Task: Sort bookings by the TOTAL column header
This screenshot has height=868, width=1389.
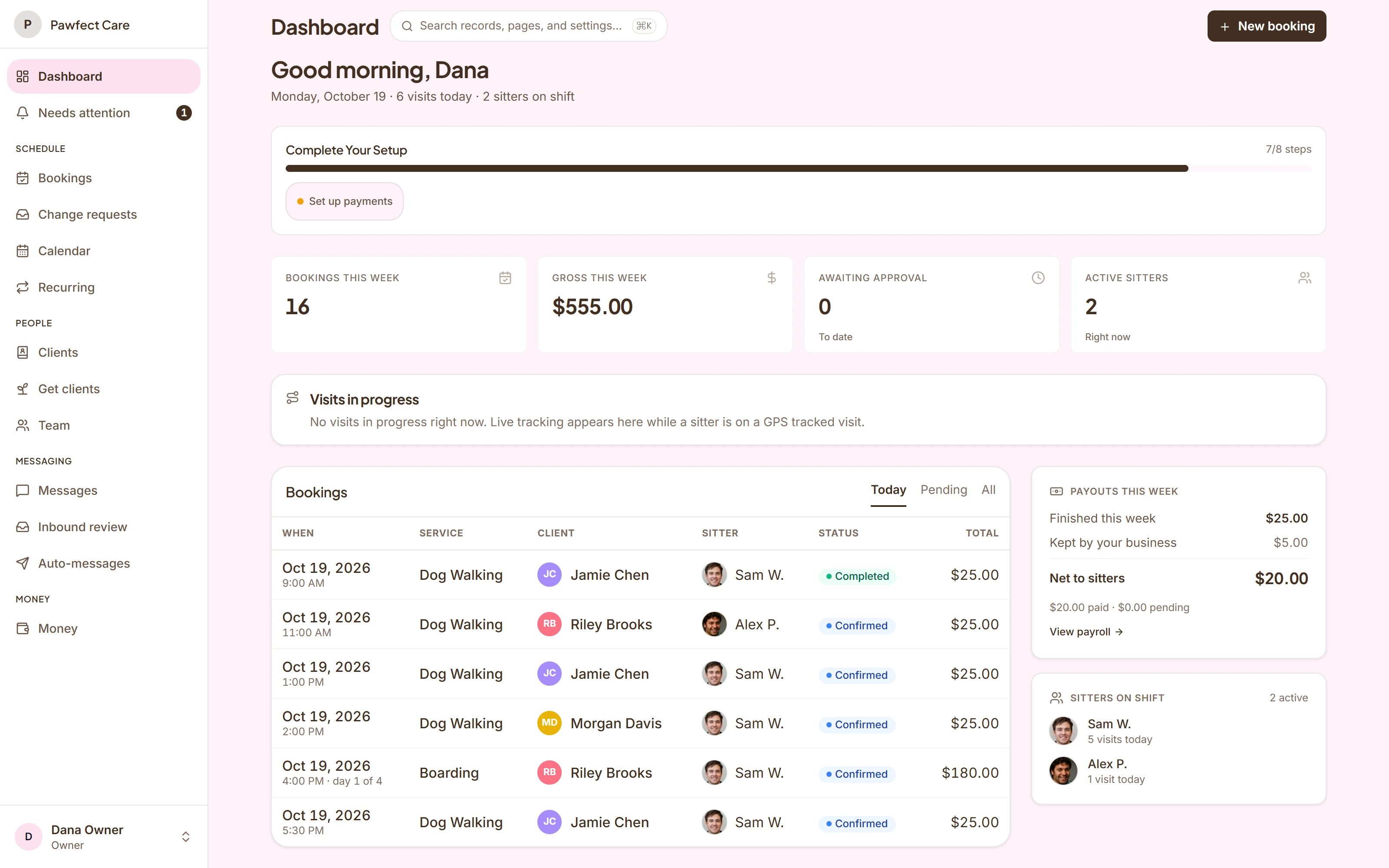Action: 981,533
